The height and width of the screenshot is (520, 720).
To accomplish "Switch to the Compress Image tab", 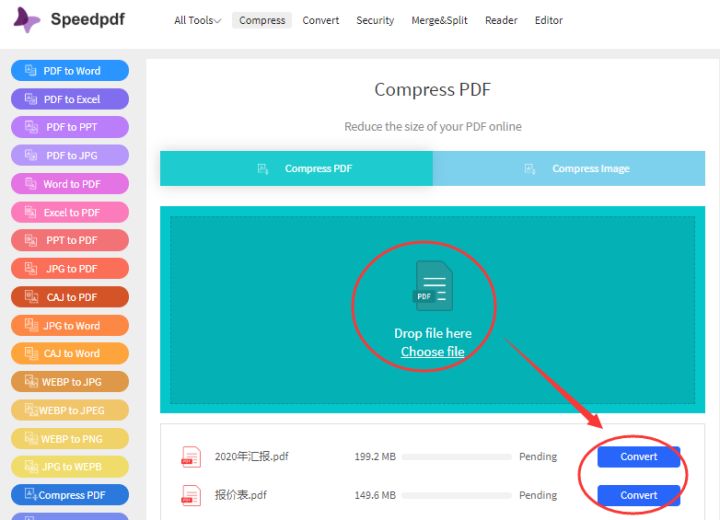I will [569, 169].
